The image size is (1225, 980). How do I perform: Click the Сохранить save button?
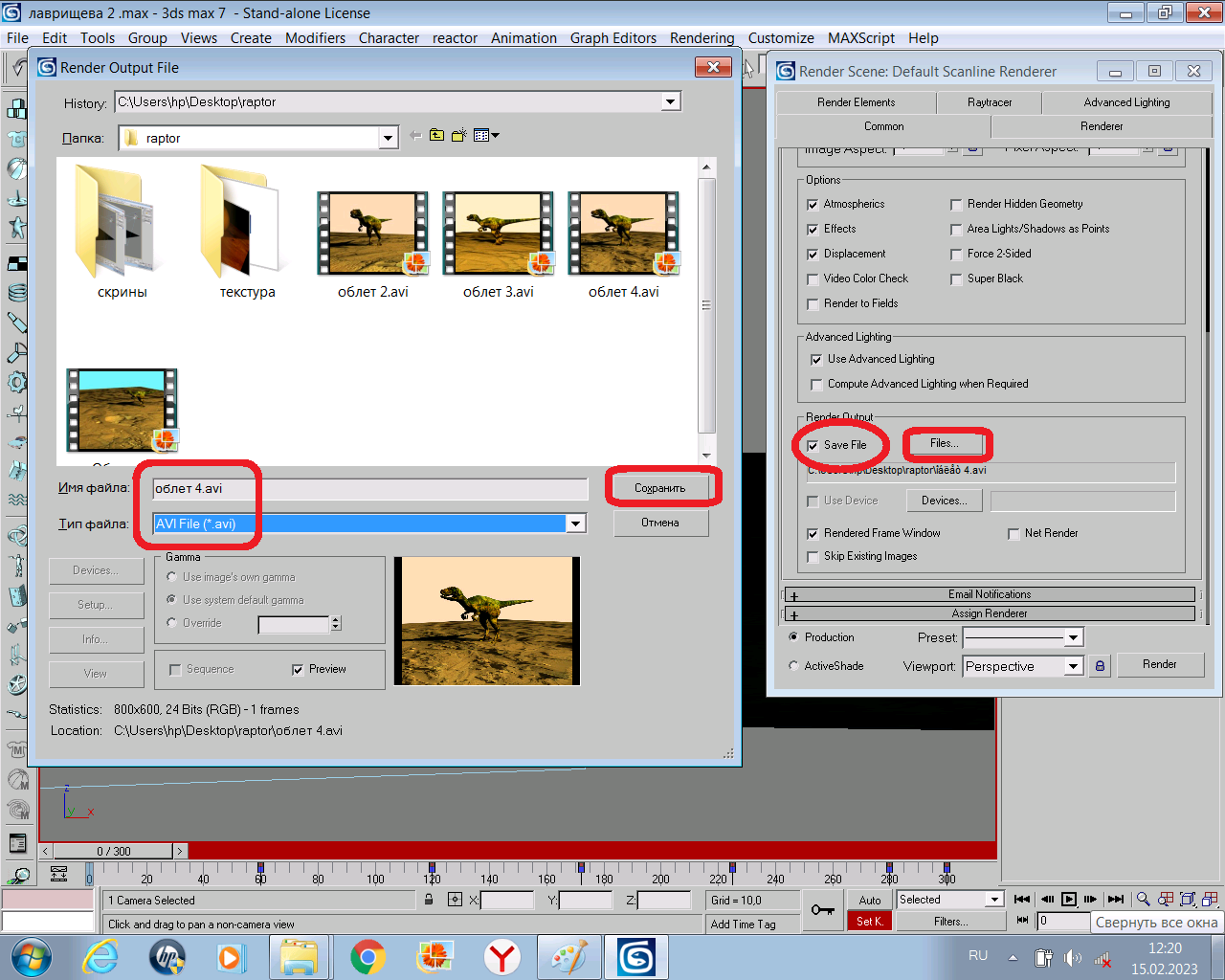point(660,488)
